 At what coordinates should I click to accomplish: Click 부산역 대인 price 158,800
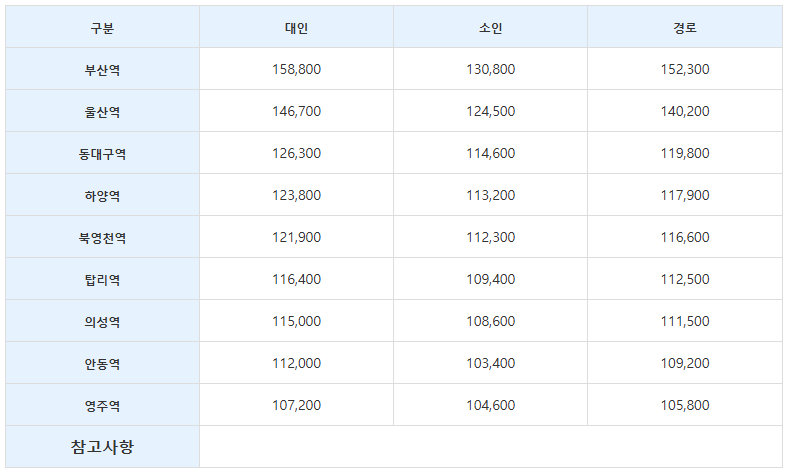click(x=296, y=70)
